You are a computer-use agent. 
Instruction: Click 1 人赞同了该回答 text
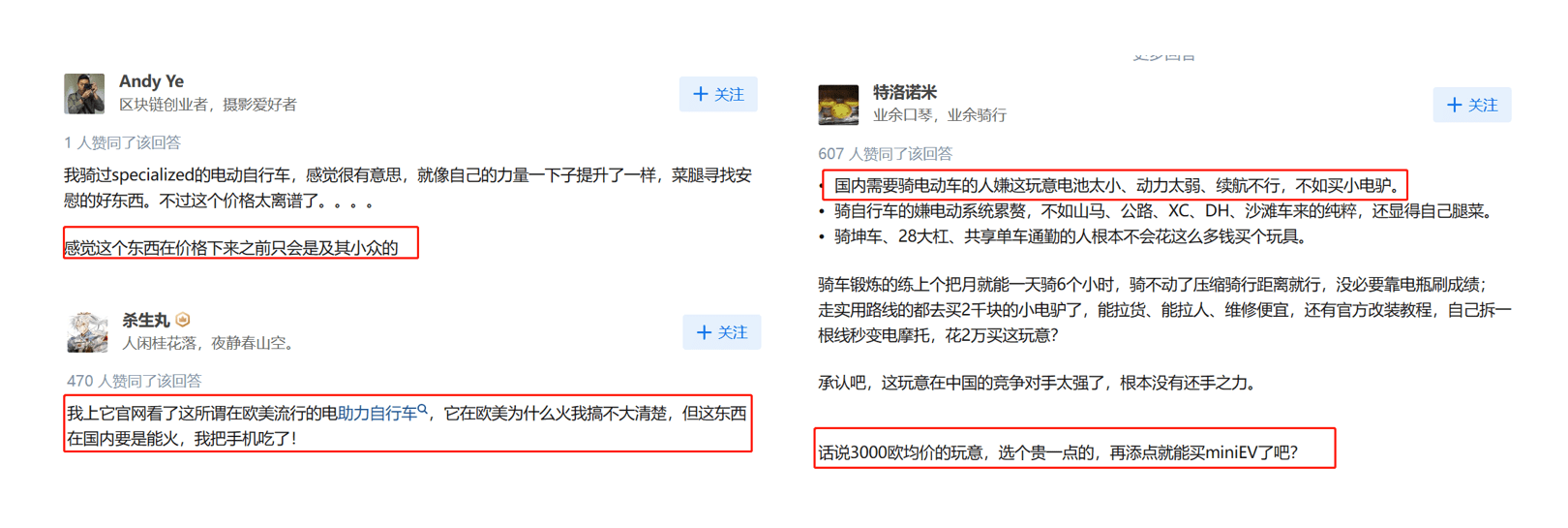[122, 142]
